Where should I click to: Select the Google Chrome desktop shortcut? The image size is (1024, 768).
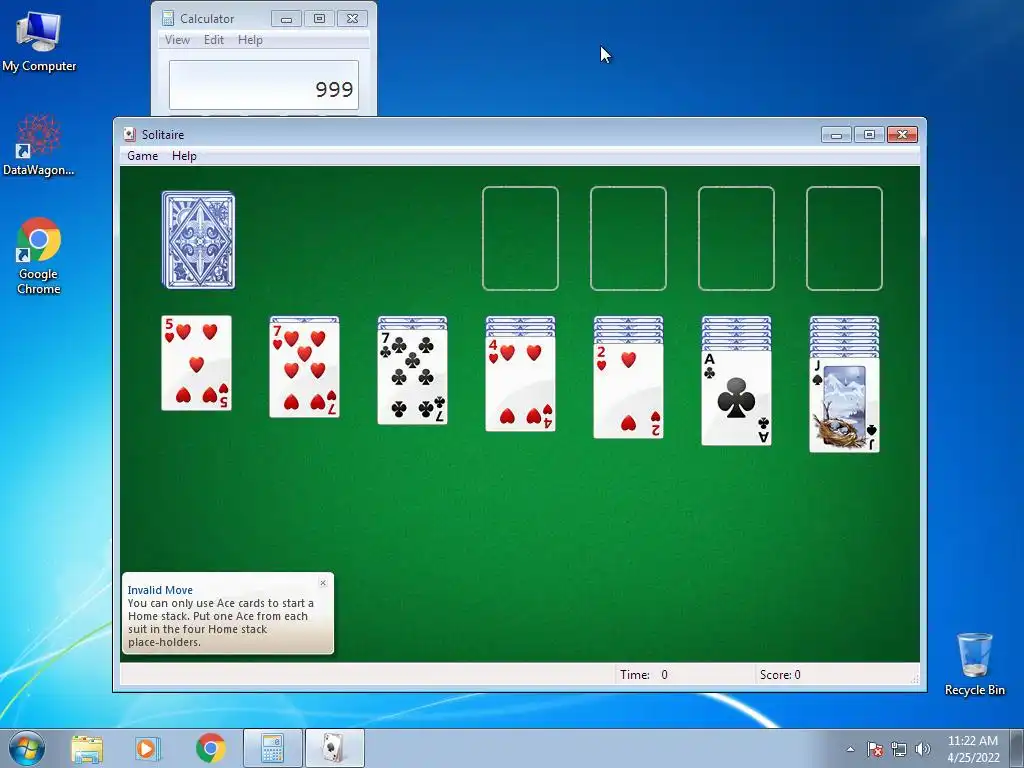[x=39, y=256]
